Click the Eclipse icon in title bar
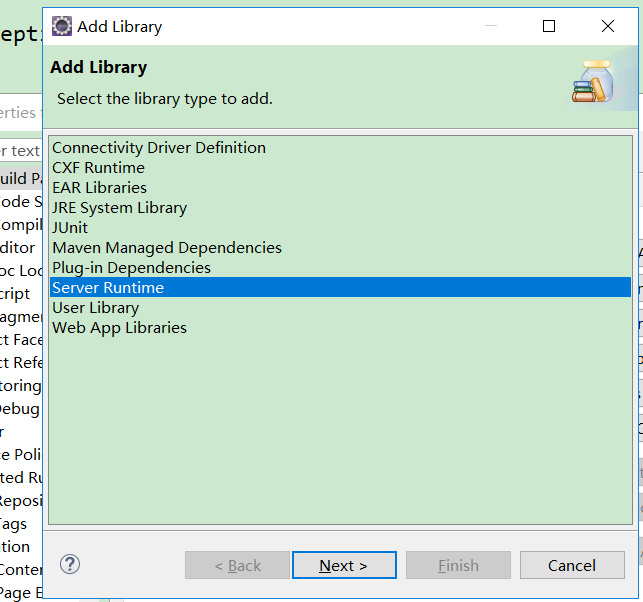 click(x=62, y=26)
